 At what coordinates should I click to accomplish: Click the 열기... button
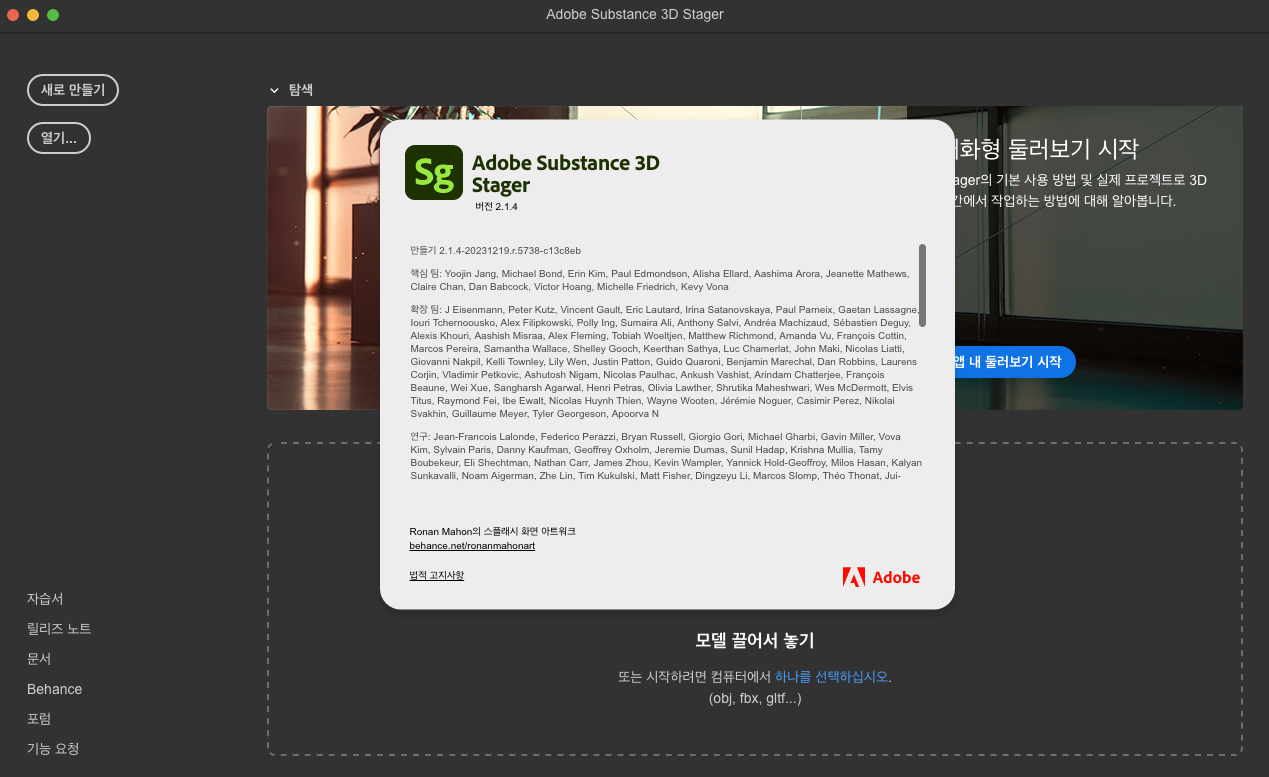pos(59,138)
